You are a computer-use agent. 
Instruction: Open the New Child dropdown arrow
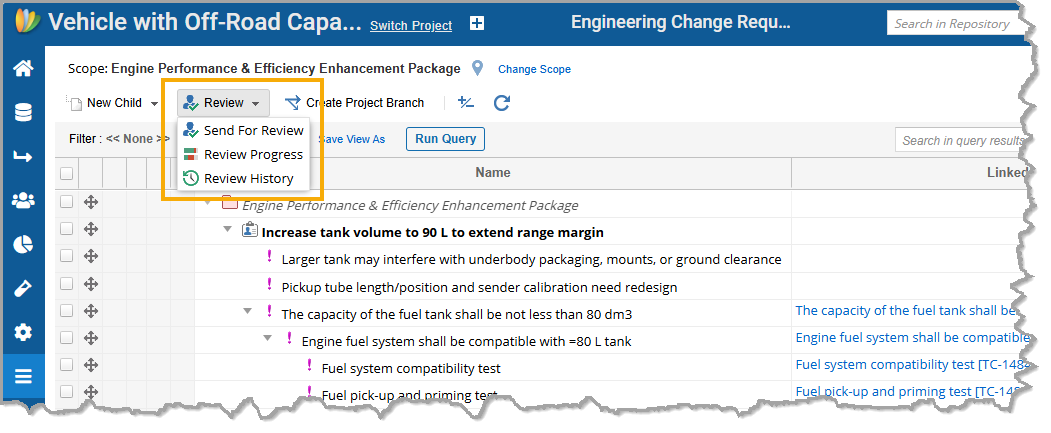click(155, 103)
